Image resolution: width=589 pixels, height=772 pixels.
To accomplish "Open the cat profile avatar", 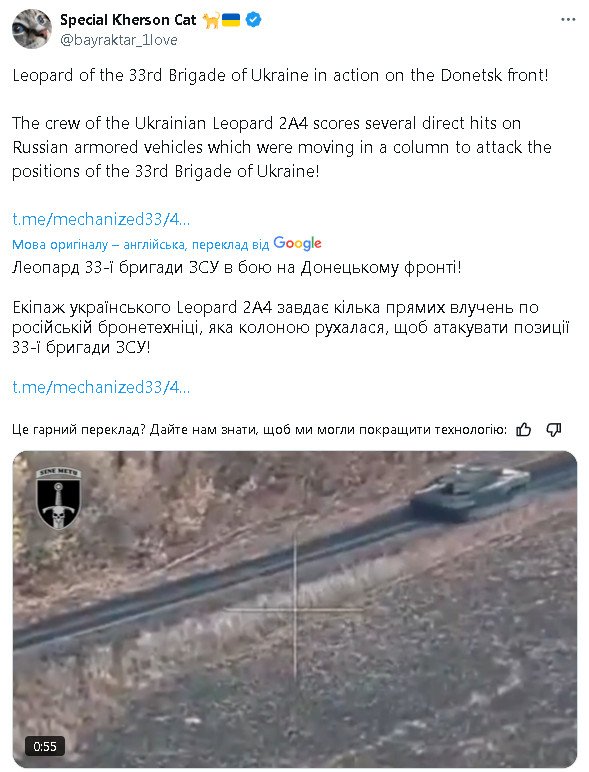I will point(32,29).
